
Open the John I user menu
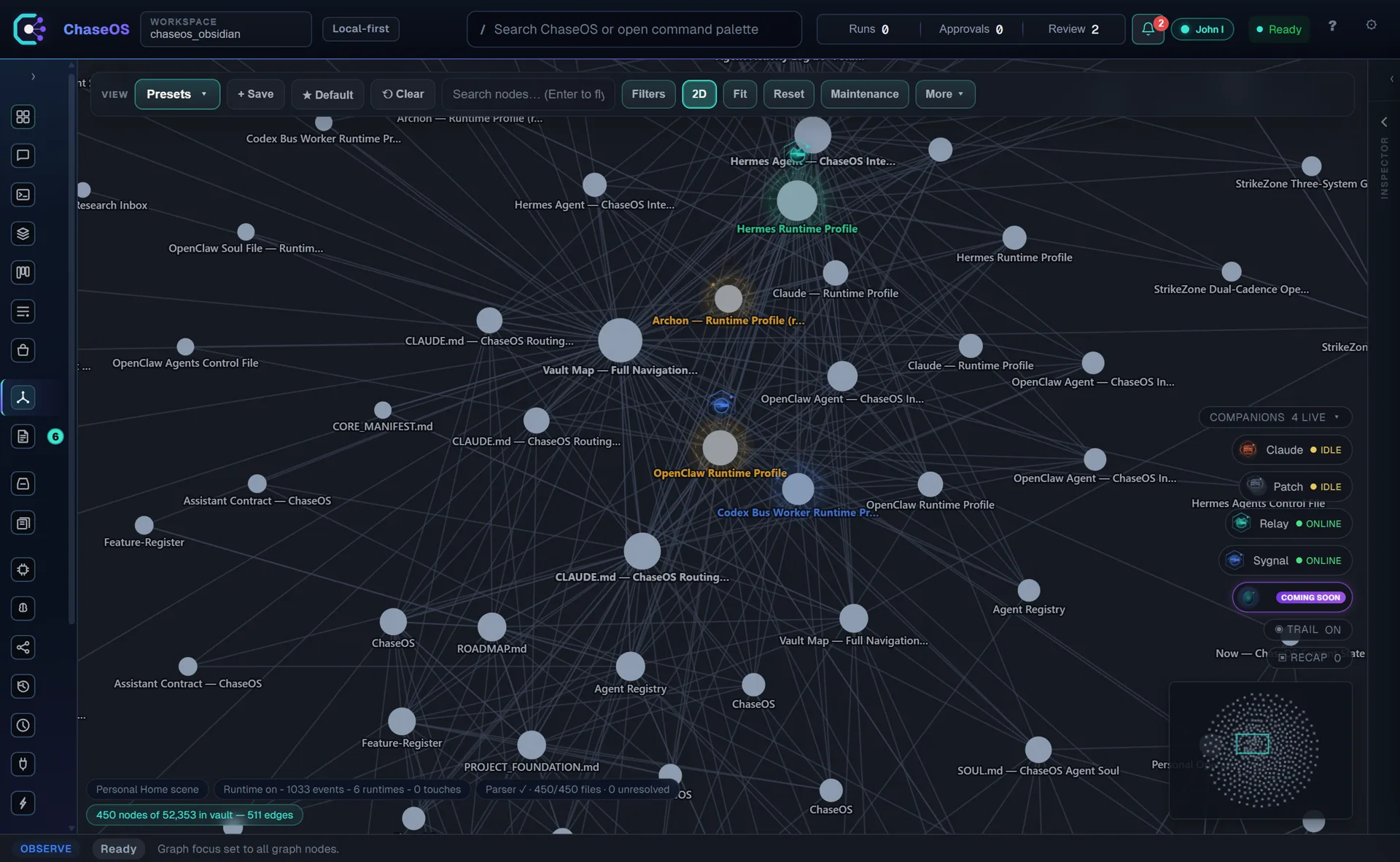pos(1202,29)
